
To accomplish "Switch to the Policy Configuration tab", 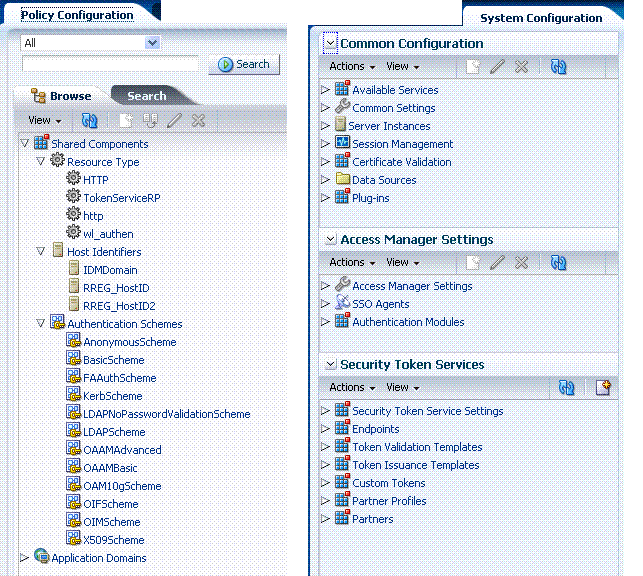I will pyautogui.click(x=77, y=15).
